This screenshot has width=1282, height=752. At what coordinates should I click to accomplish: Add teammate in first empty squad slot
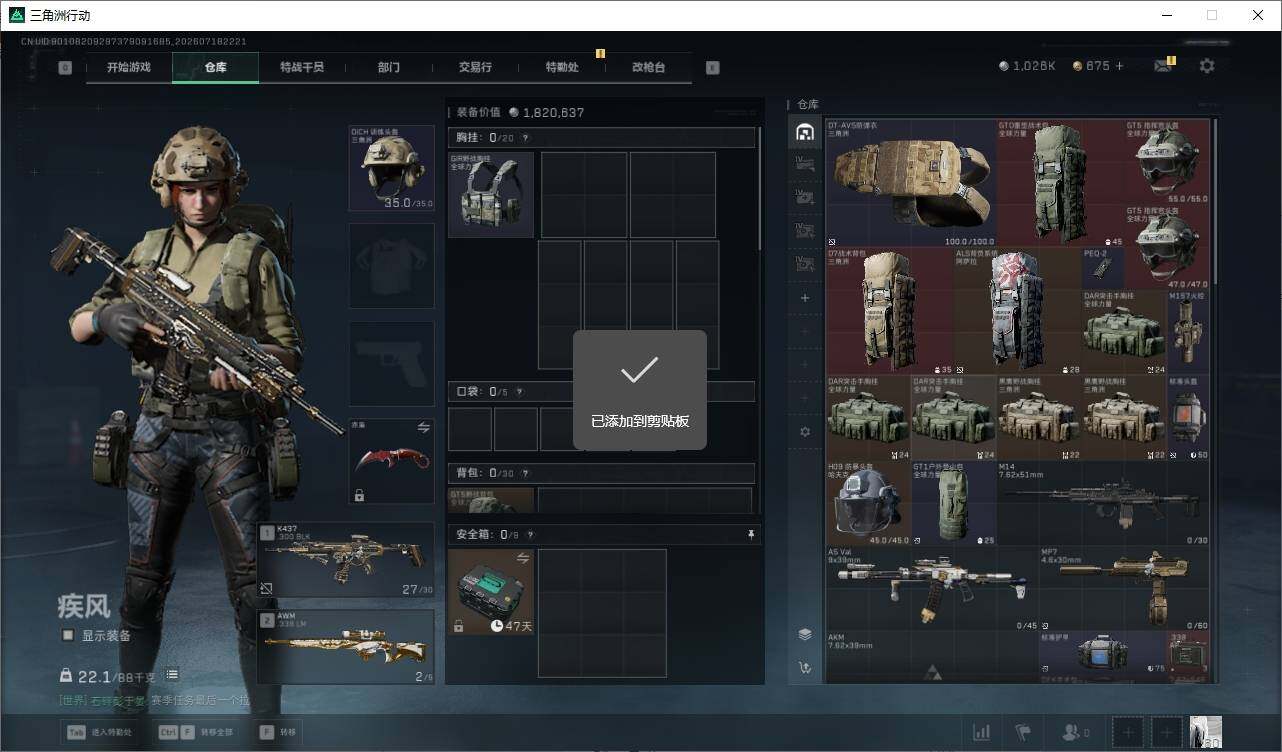pyautogui.click(x=1128, y=732)
